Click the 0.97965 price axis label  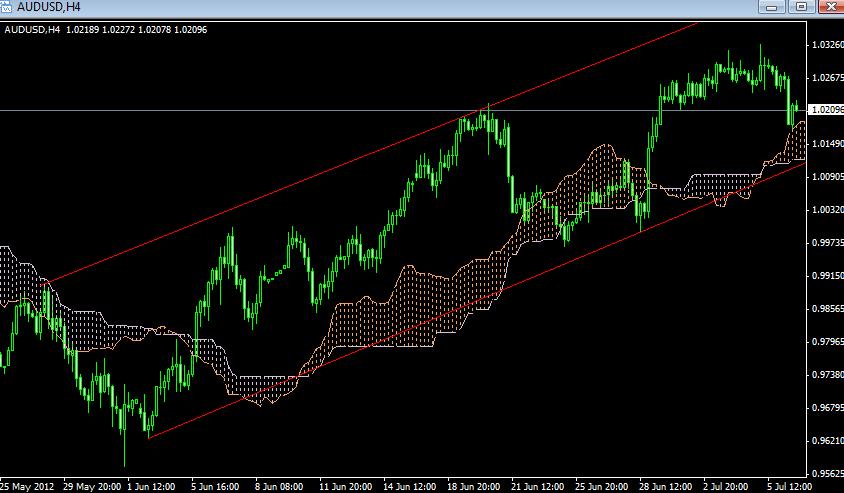coord(827,341)
